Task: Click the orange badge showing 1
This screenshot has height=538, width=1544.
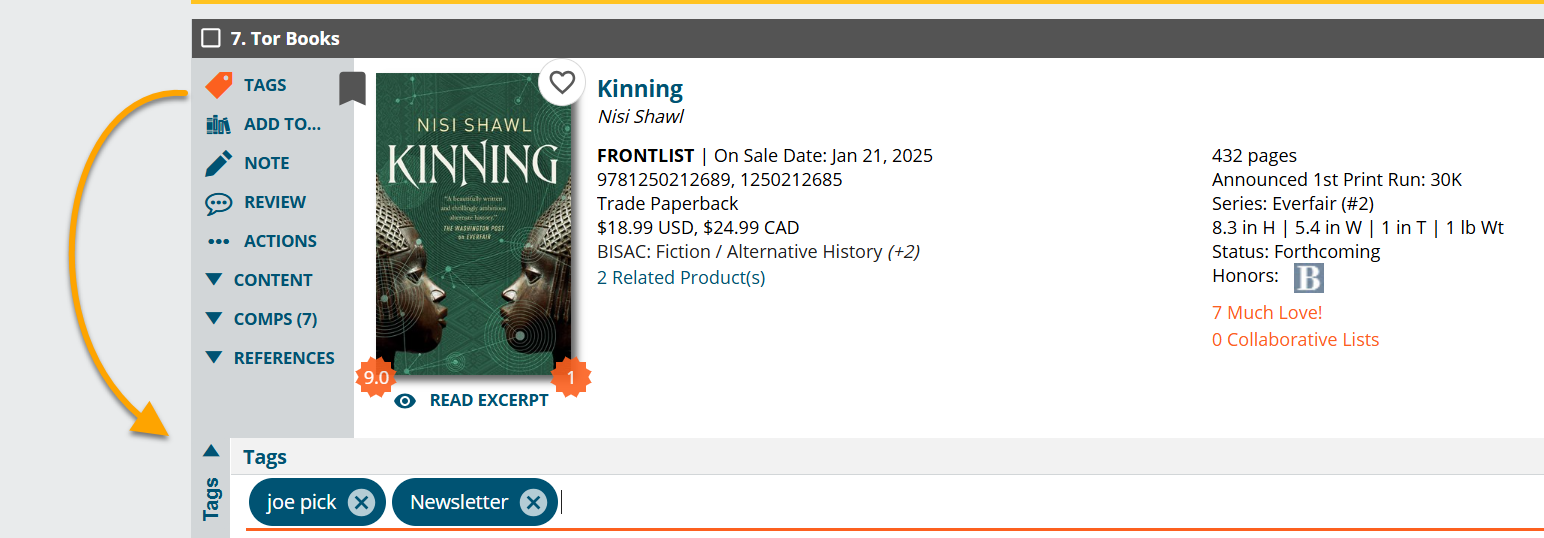Action: point(571,378)
